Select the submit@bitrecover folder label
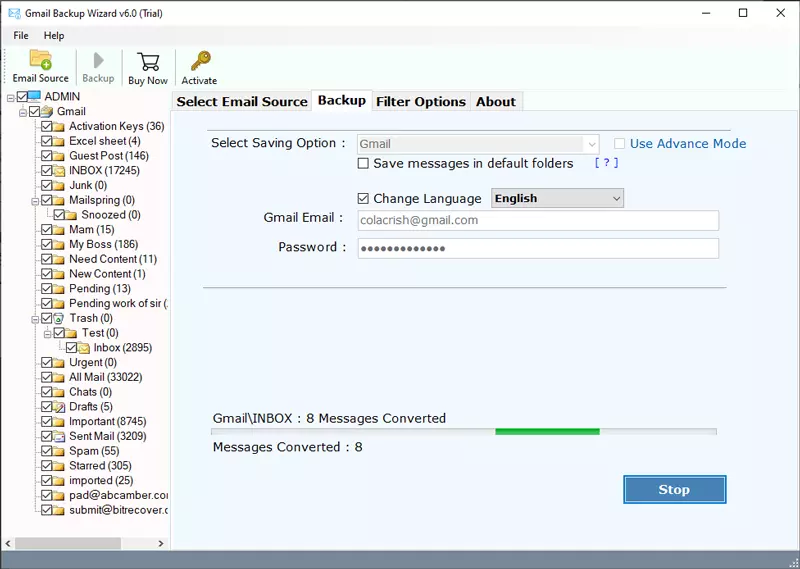The height and width of the screenshot is (569, 800). pyautogui.click(x=118, y=510)
